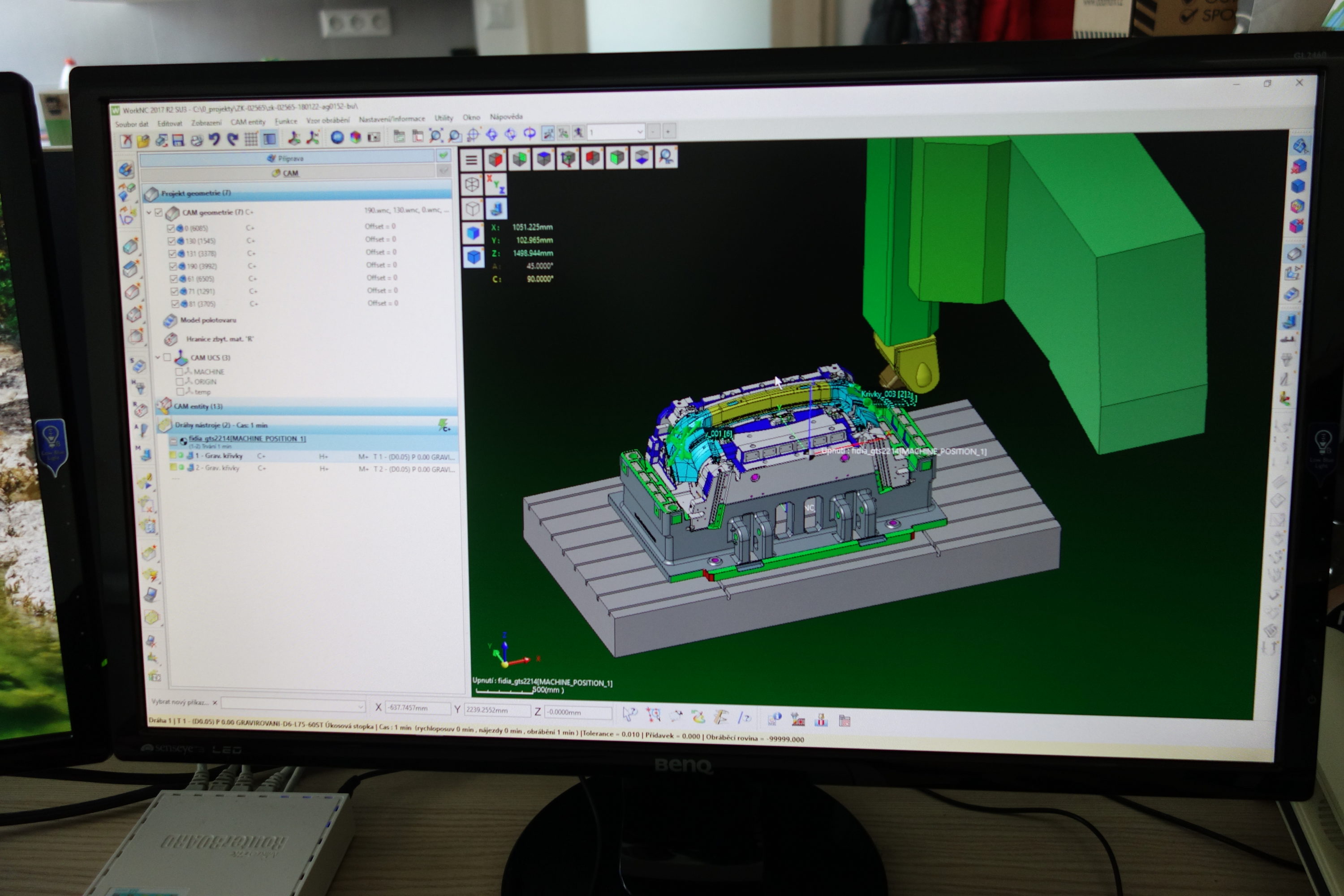1344x896 pixels.
Task: Uncheck the 190 (3992) geometry checkbox
Action: 173,266
